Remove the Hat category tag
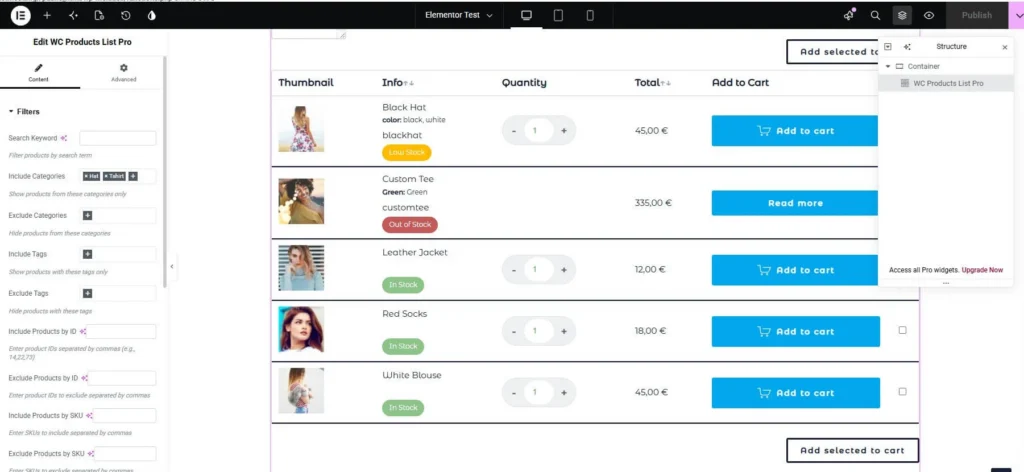This screenshot has width=1024, height=472. (86, 176)
